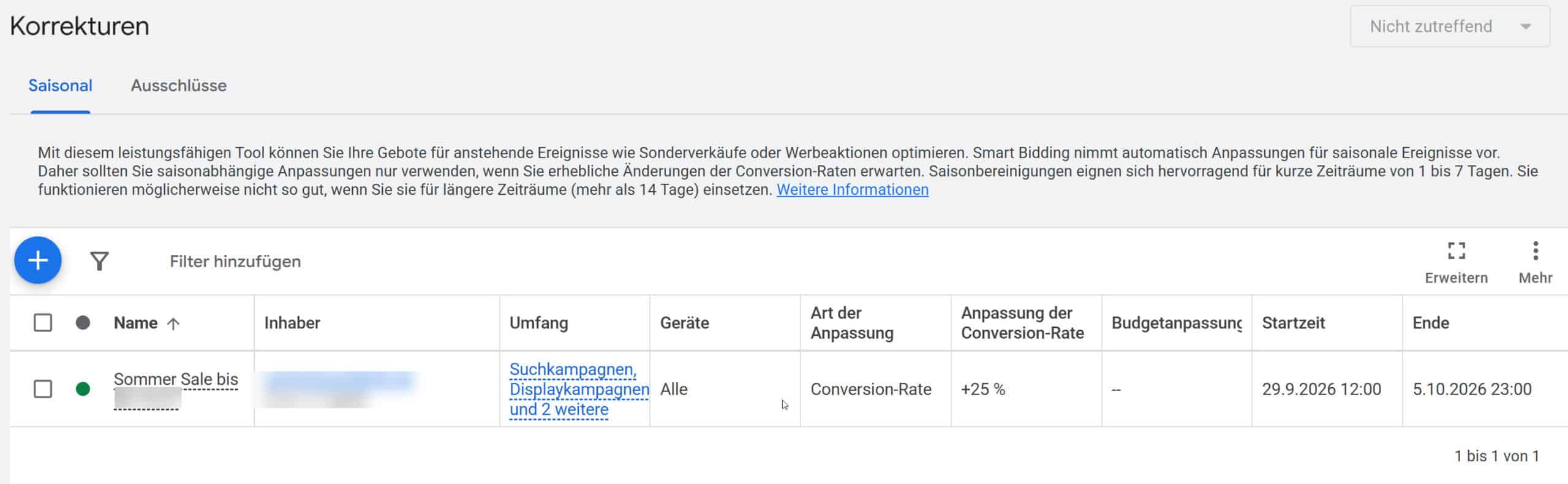Screen dimensions: 1568x484
Task: Click the end time 5.10.2026 23:00
Action: tap(1472, 390)
